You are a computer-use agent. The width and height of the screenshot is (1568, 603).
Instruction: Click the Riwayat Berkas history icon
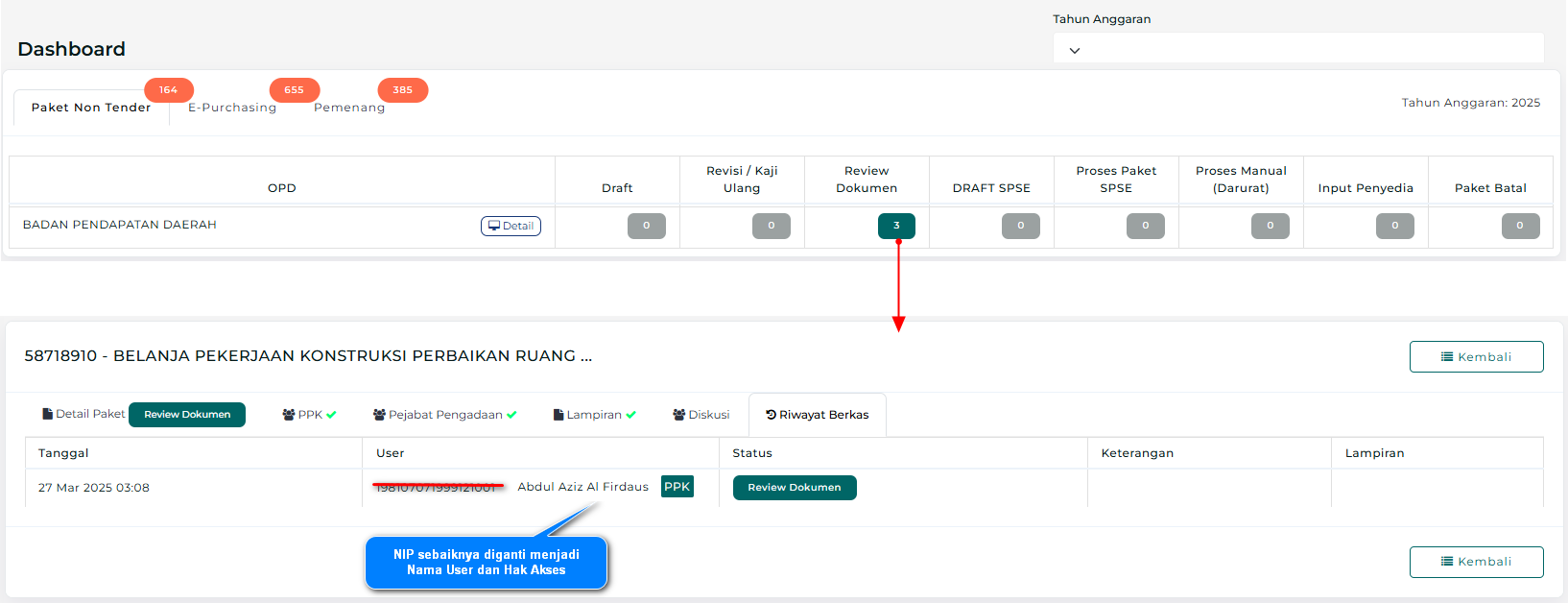(771, 415)
